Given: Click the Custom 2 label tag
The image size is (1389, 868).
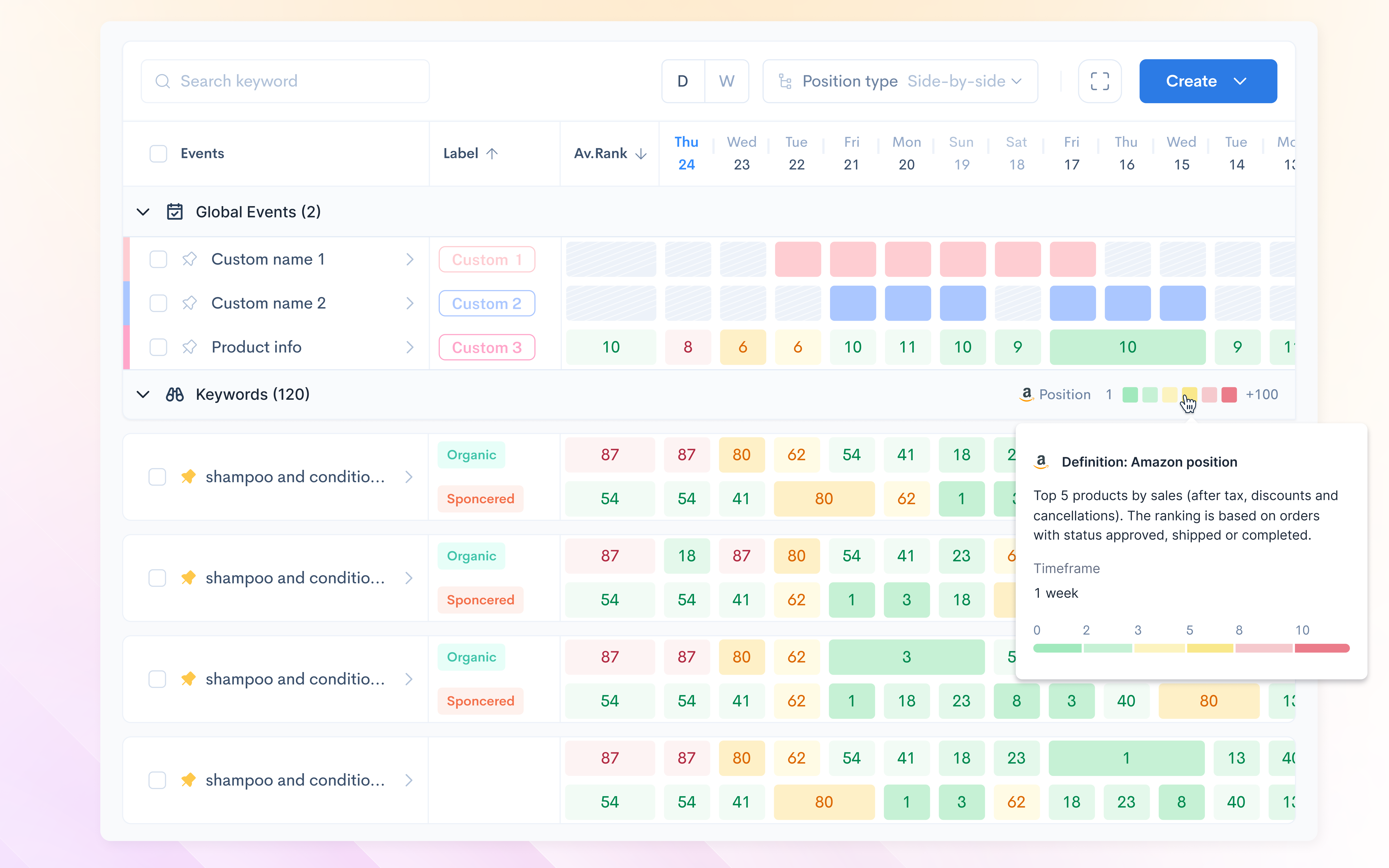Looking at the screenshot, I should (487, 303).
